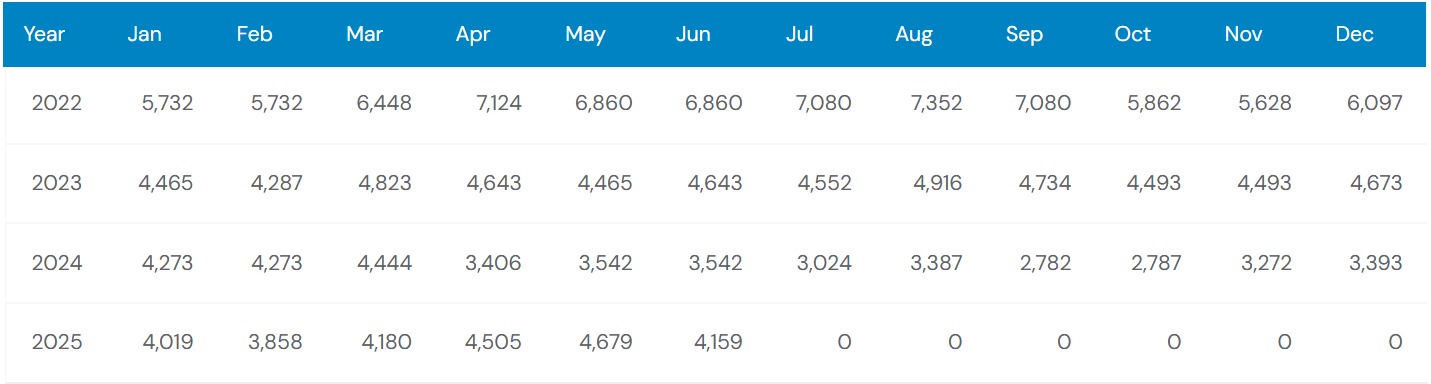Select the 6,097 cell for Dec 2022
The width and height of the screenshot is (1431, 384).
pos(1375,103)
